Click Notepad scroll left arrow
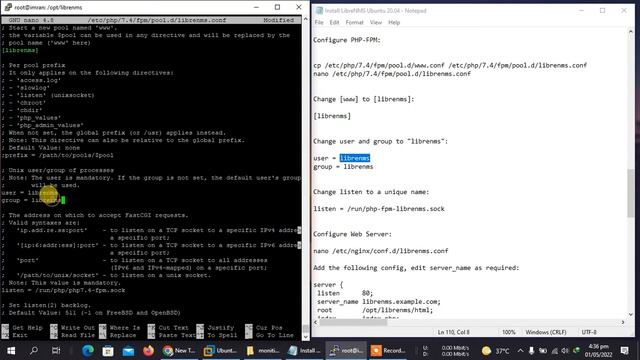 pos(316,322)
